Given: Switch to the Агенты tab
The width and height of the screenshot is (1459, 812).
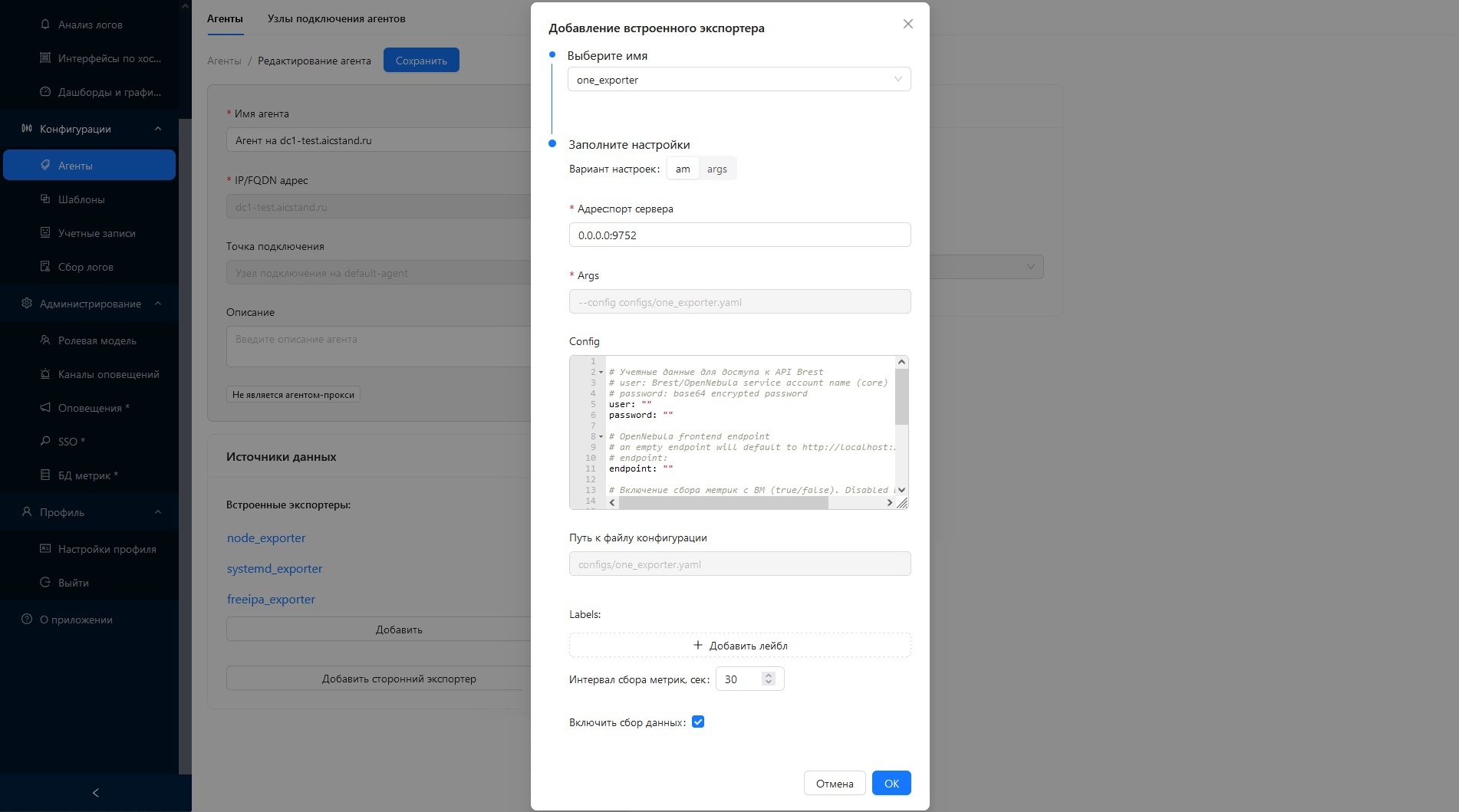Looking at the screenshot, I should [225, 18].
